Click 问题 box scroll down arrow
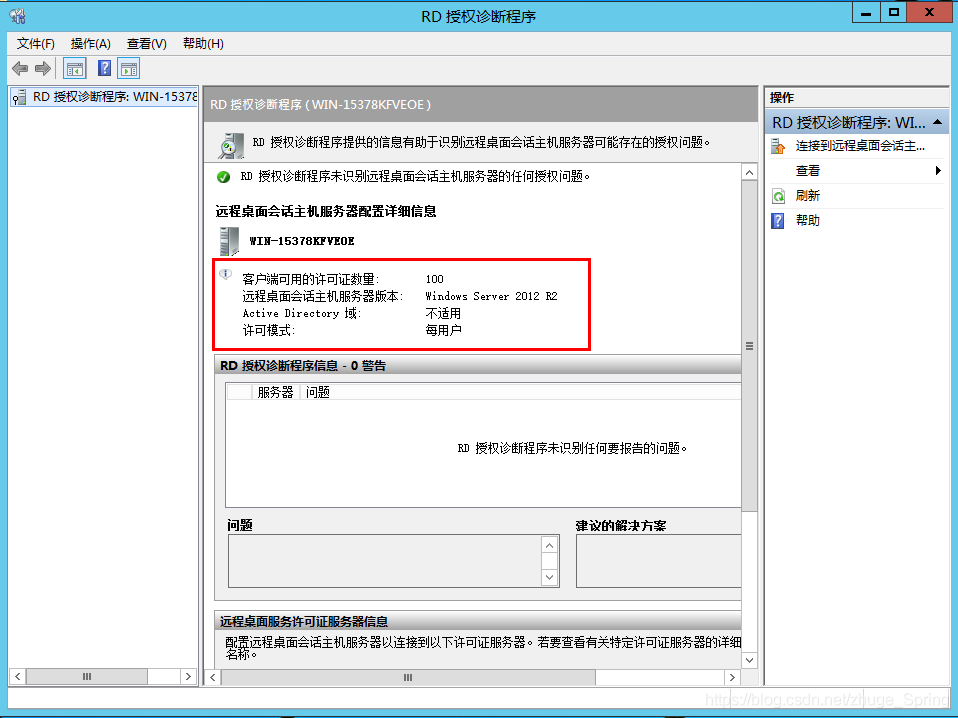This screenshot has height=718, width=958. (549, 577)
